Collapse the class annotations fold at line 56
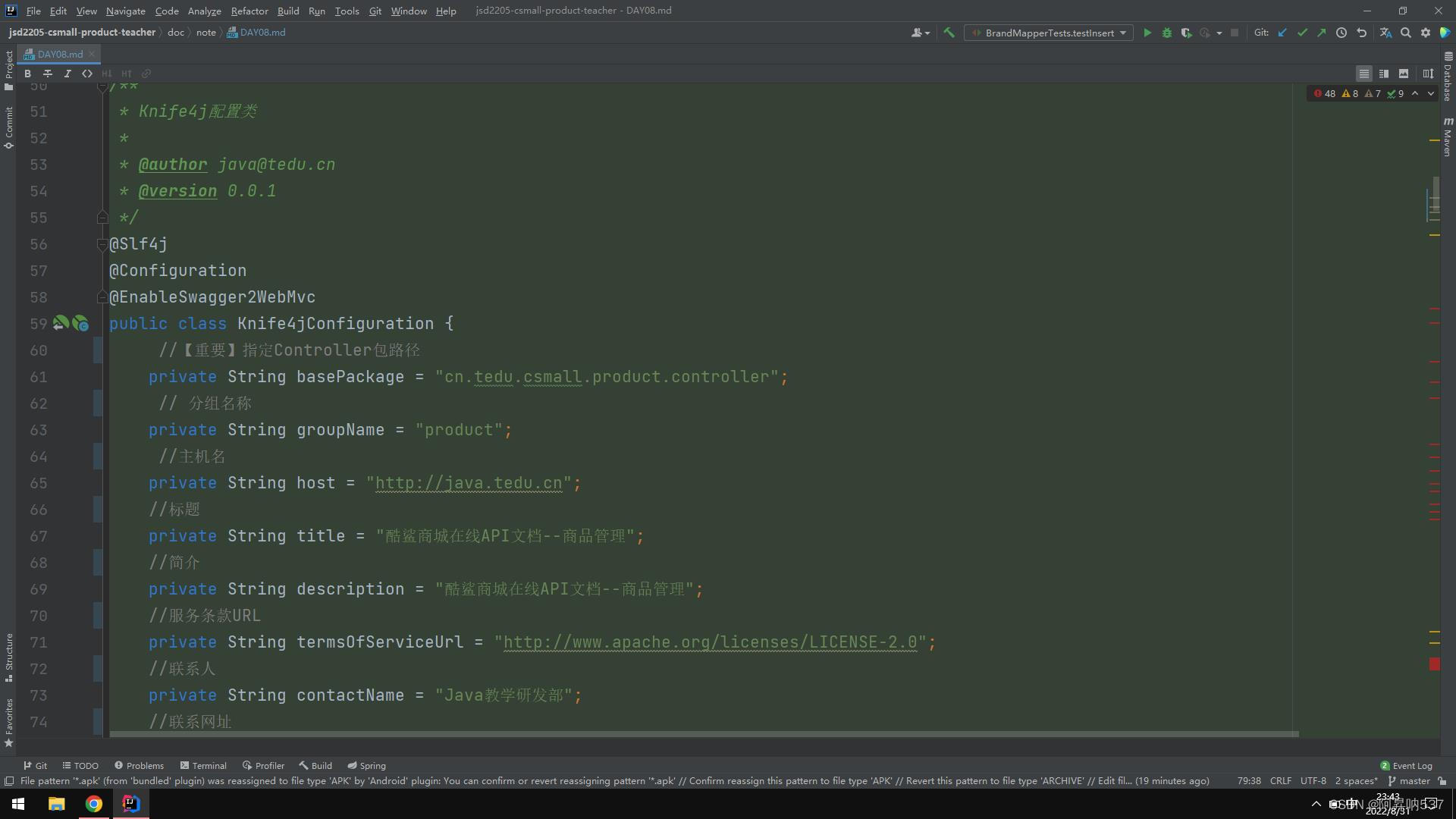The height and width of the screenshot is (819, 1456). point(102,244)
